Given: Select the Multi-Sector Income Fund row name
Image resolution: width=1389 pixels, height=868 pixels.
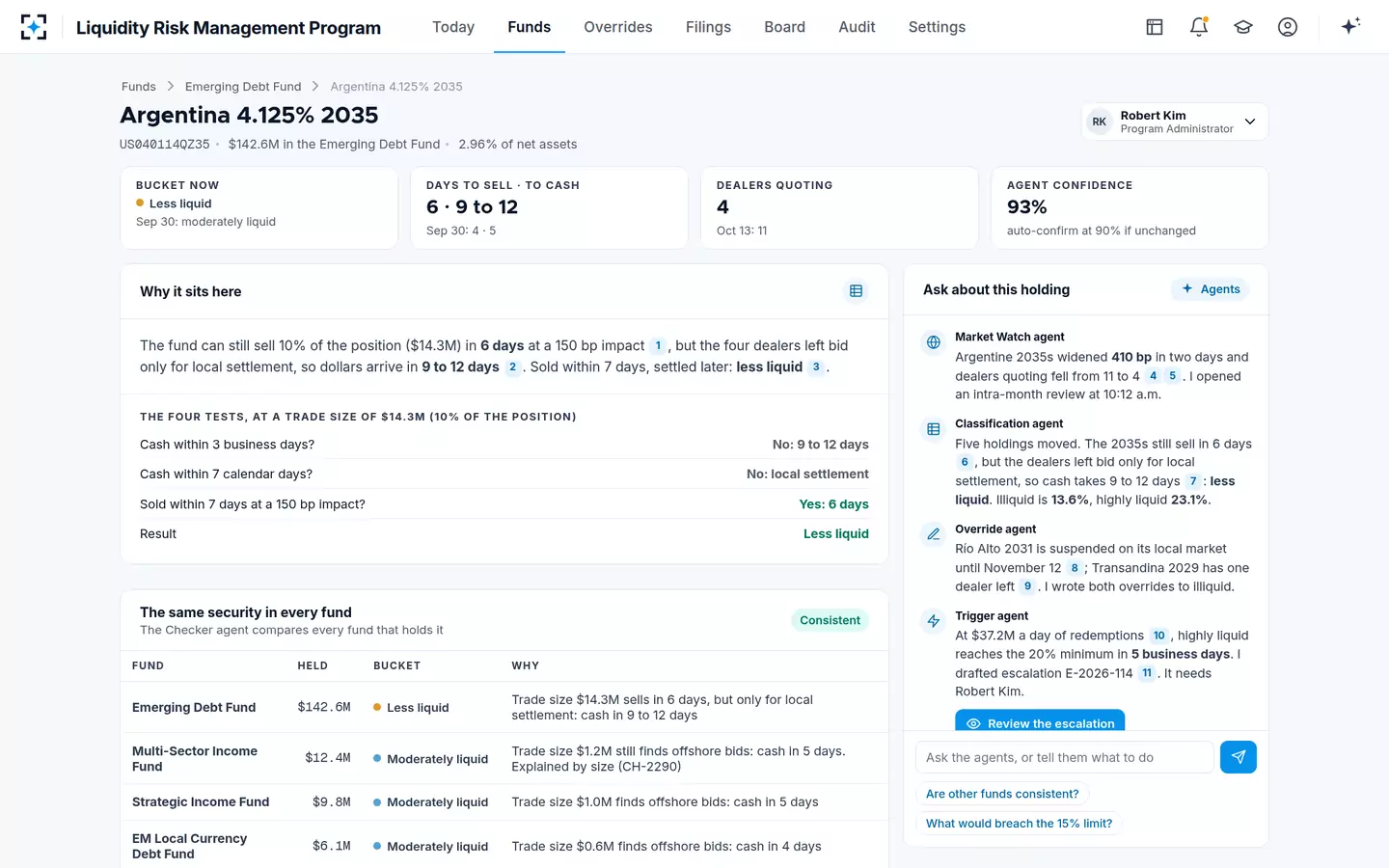Looking at the screenshot, I should click(195, 759).
